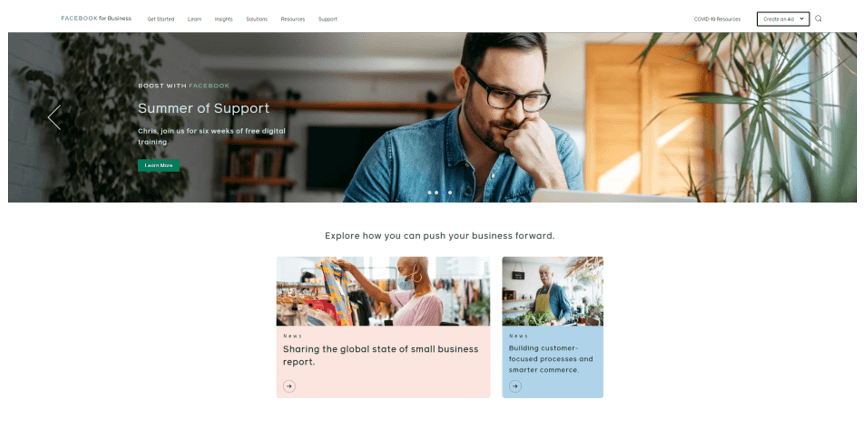Open the Insights menu
The width and height of the screenshot is (868, 427).
coord(224,19)
